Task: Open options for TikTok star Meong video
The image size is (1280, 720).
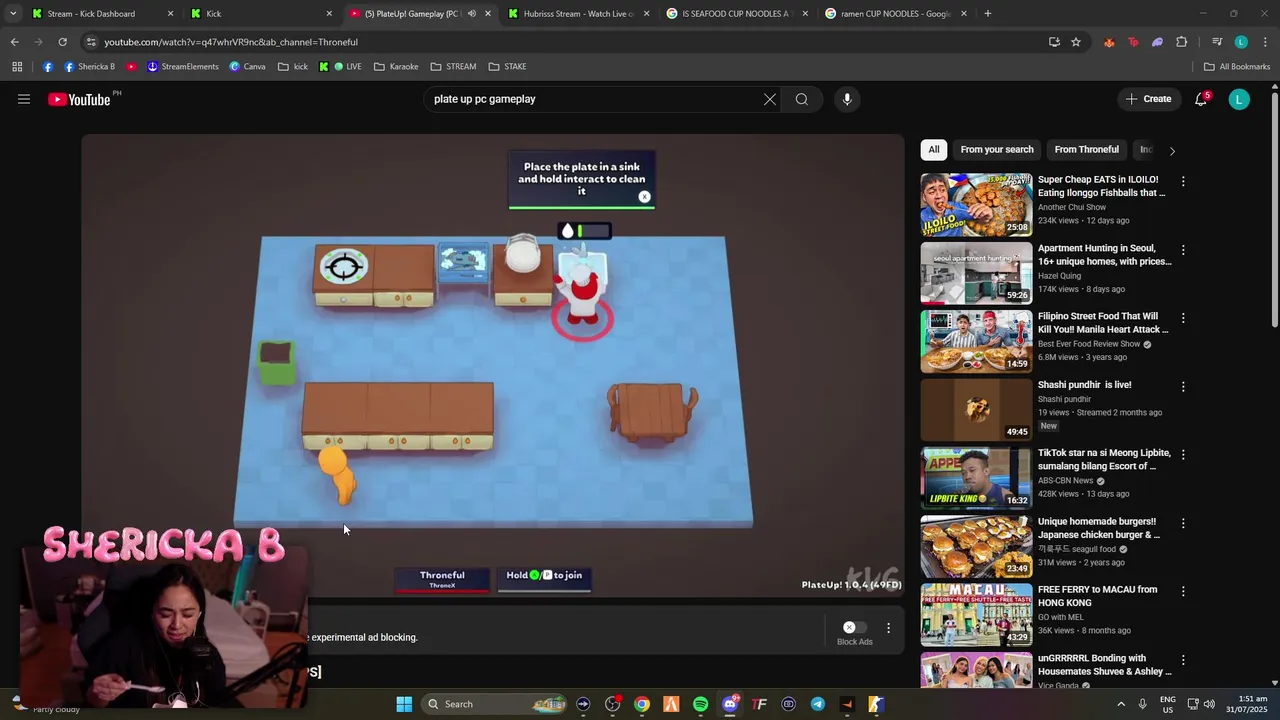Action: (x=1183, y=455)
